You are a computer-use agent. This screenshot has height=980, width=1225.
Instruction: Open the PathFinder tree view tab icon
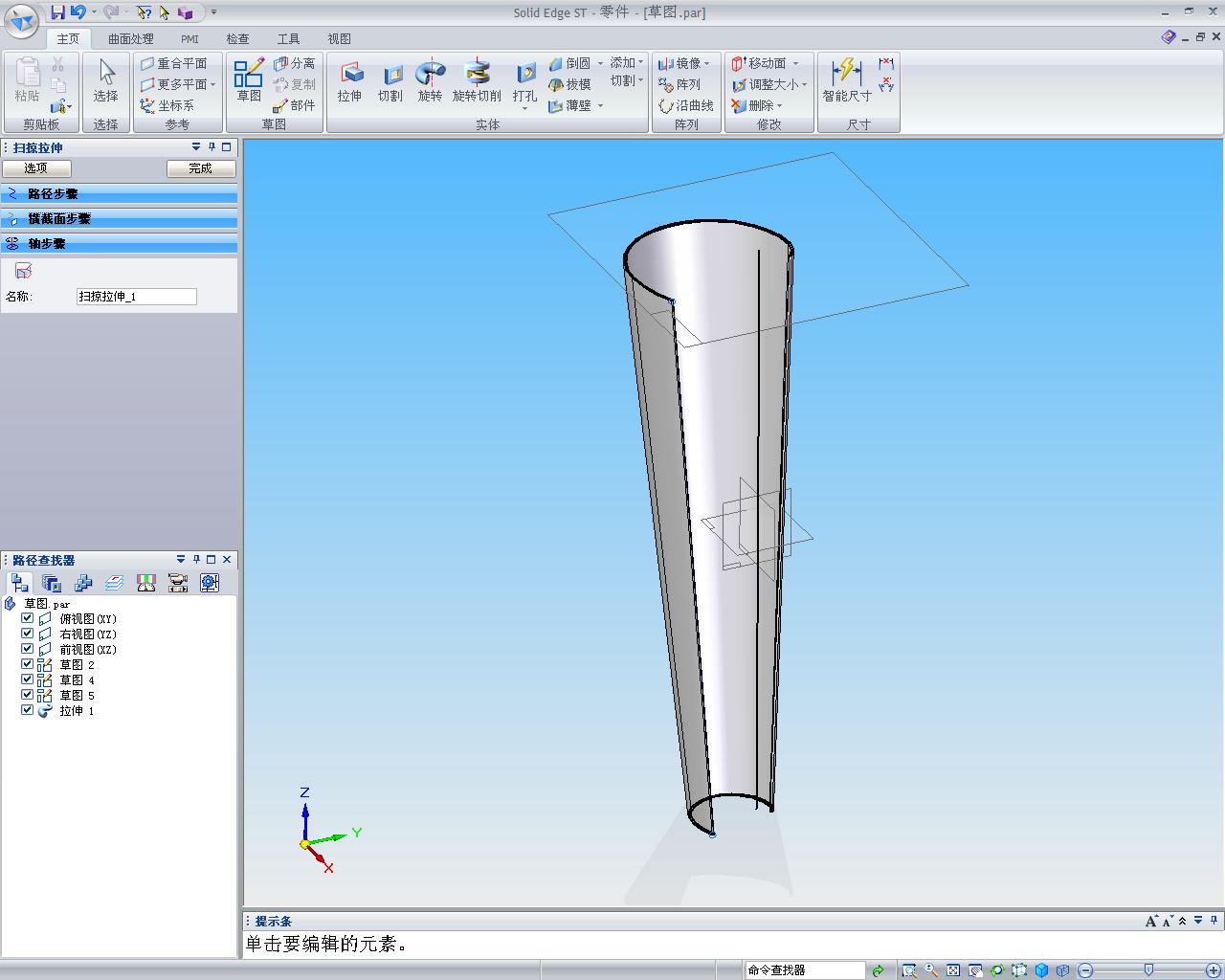(x=20, y=583)
